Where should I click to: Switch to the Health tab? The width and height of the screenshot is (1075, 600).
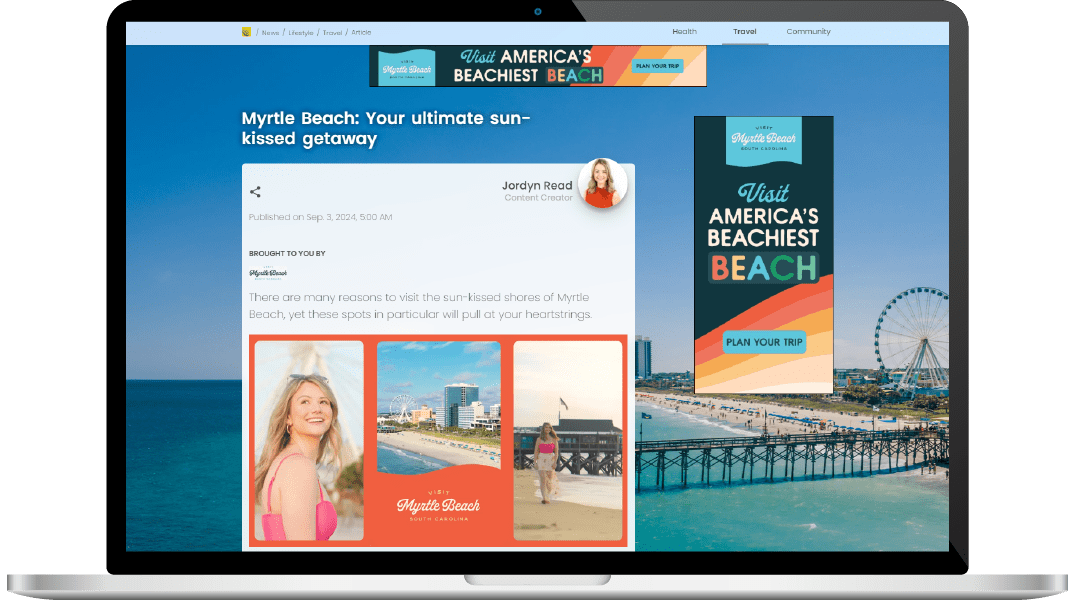[x=684, y=32]
